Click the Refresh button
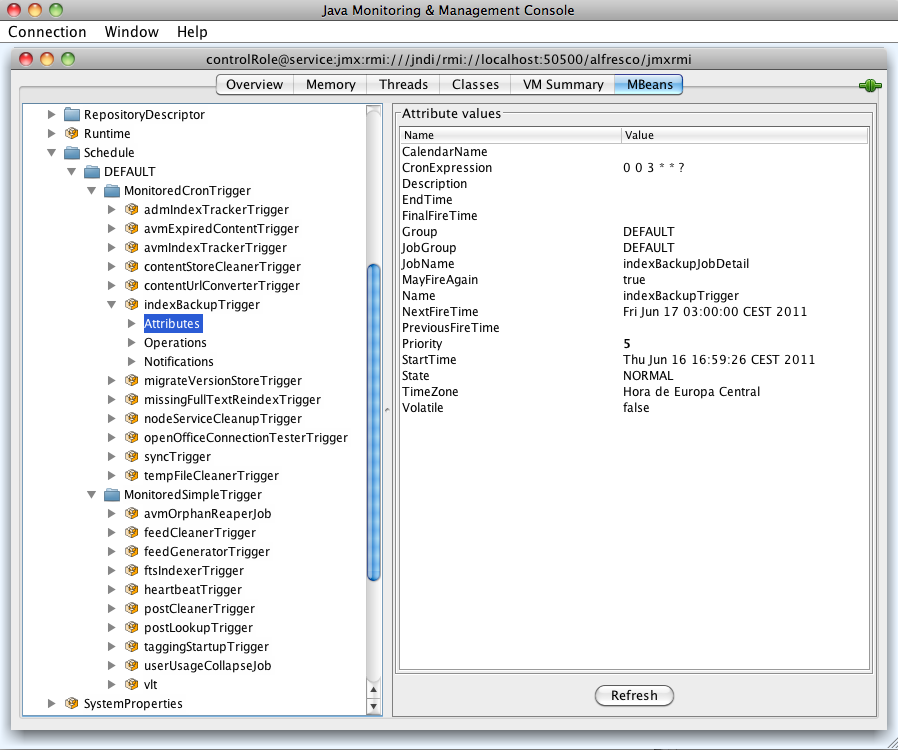Image resolution: width=898 pixels, height=750 pixels. 634,695
